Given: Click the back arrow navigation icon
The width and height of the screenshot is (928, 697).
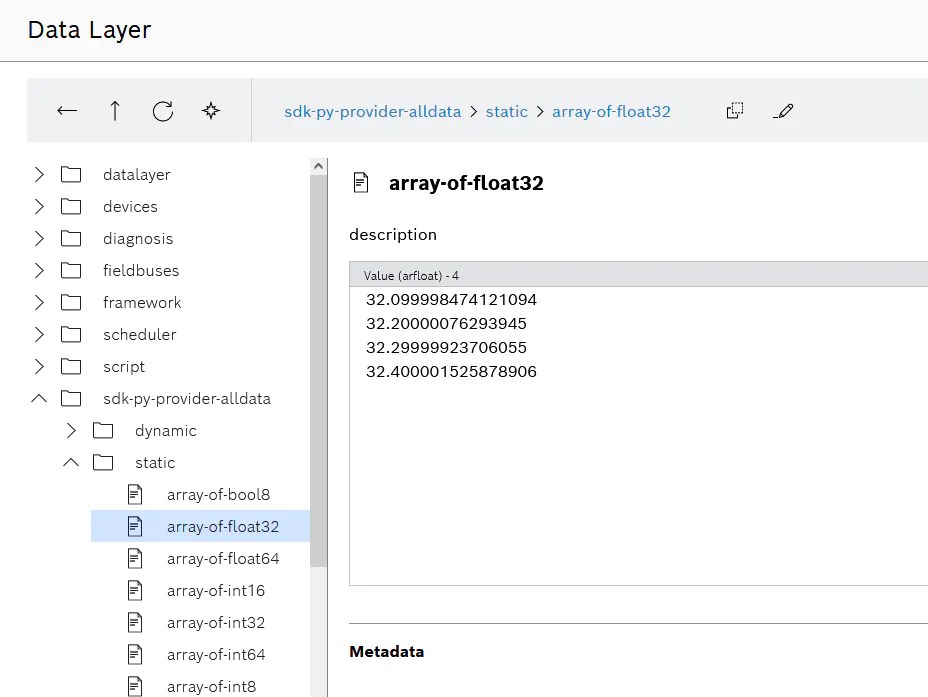Looking at the screenshot, I should click(67, 111).
